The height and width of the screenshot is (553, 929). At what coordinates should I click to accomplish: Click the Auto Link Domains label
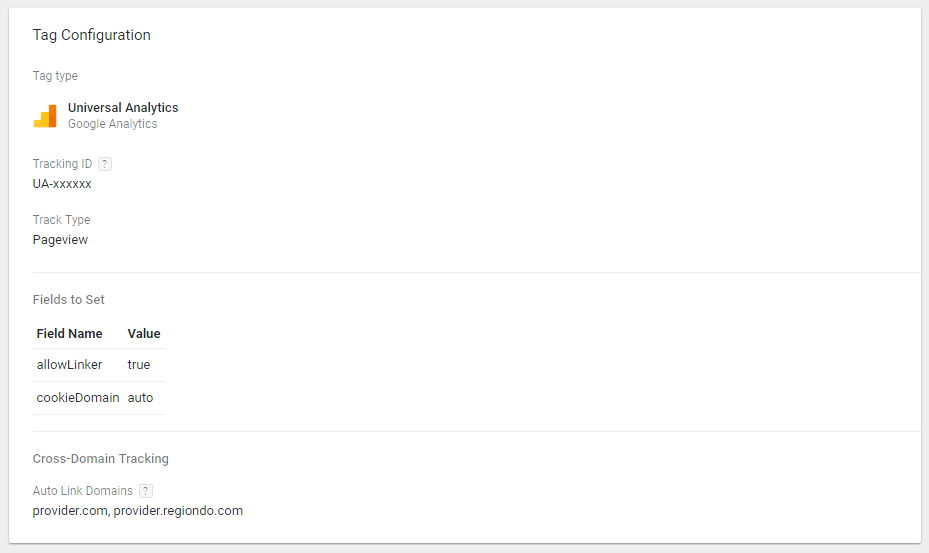(x=83, y=491)
